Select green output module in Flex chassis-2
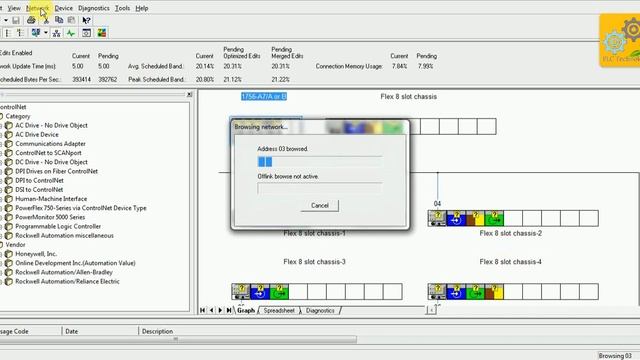 click(494, 218)
